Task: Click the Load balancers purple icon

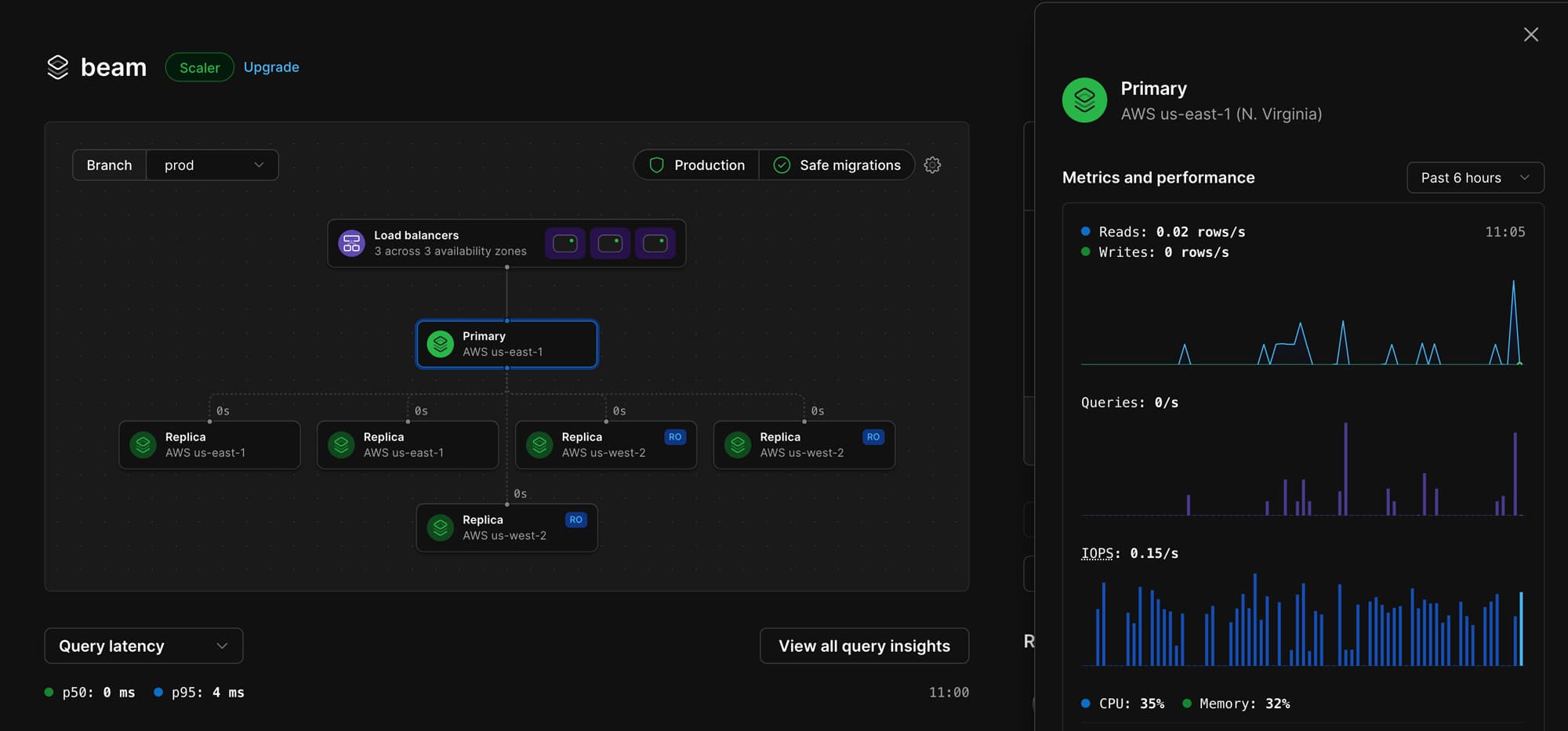Action: (352, 244)
